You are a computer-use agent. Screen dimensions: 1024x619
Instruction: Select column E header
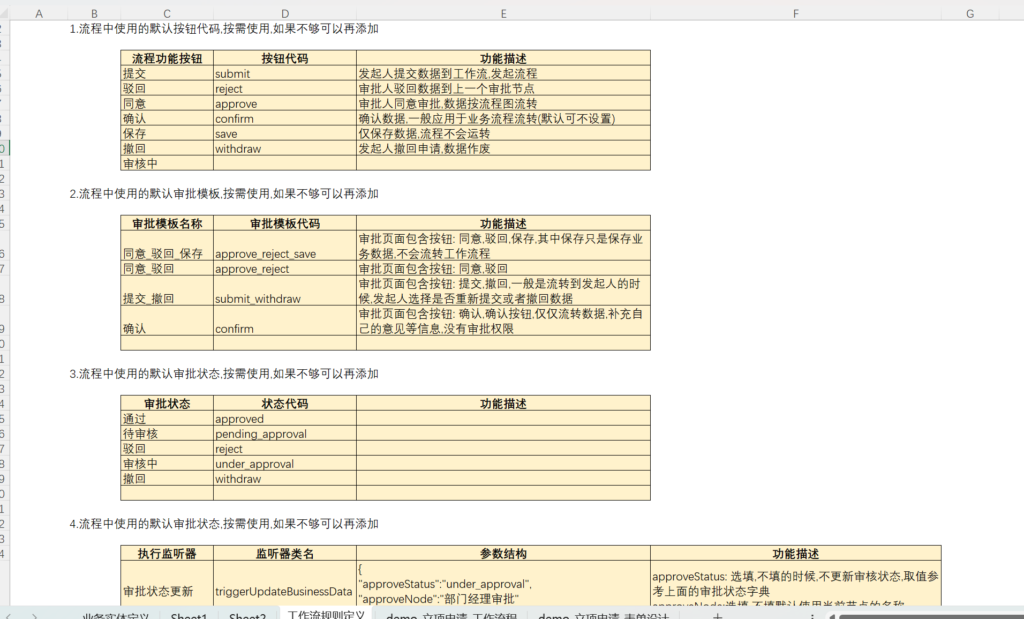coord(504,14)
